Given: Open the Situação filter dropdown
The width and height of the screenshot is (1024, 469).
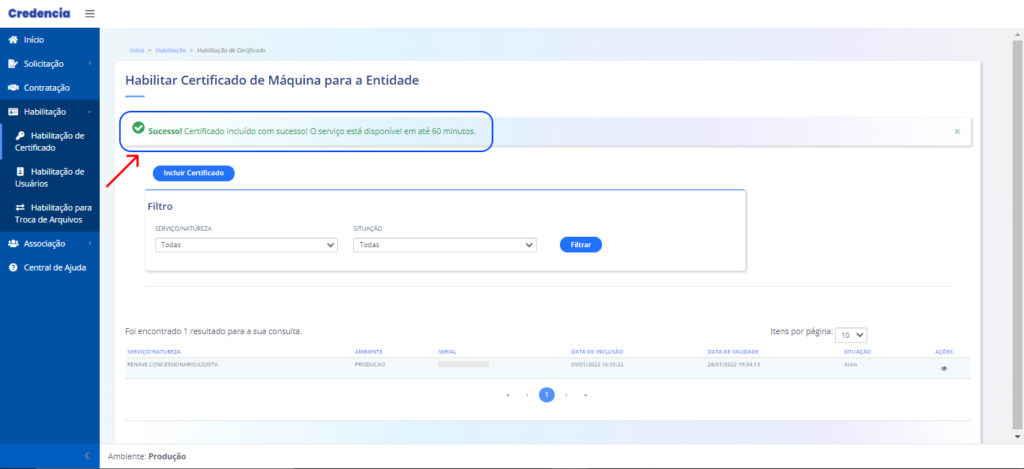Looking at the screenshot, I should (445, 245).
